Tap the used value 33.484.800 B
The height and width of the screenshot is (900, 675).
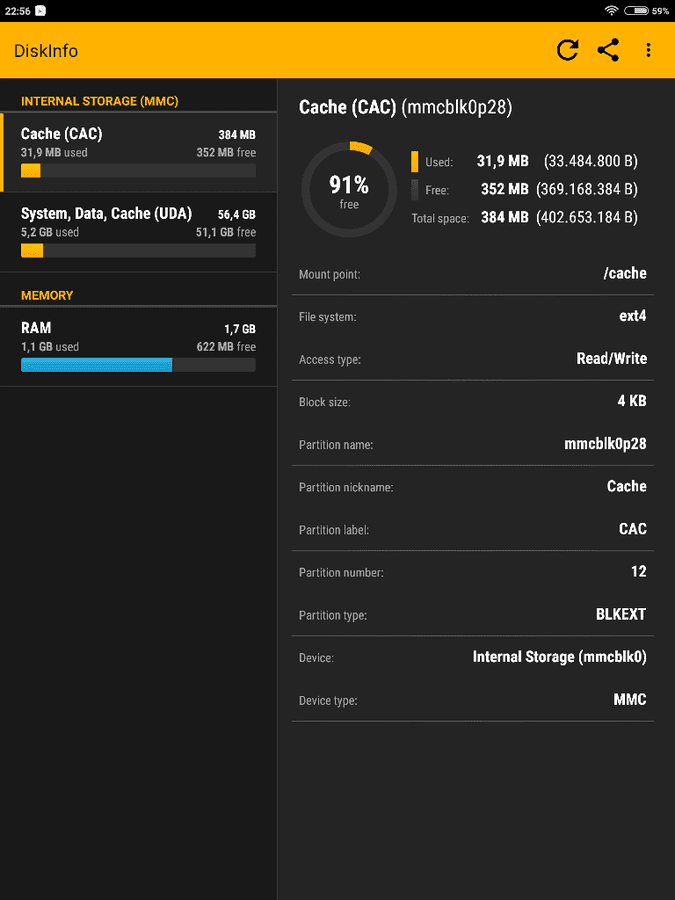click(x=591, y=161)
